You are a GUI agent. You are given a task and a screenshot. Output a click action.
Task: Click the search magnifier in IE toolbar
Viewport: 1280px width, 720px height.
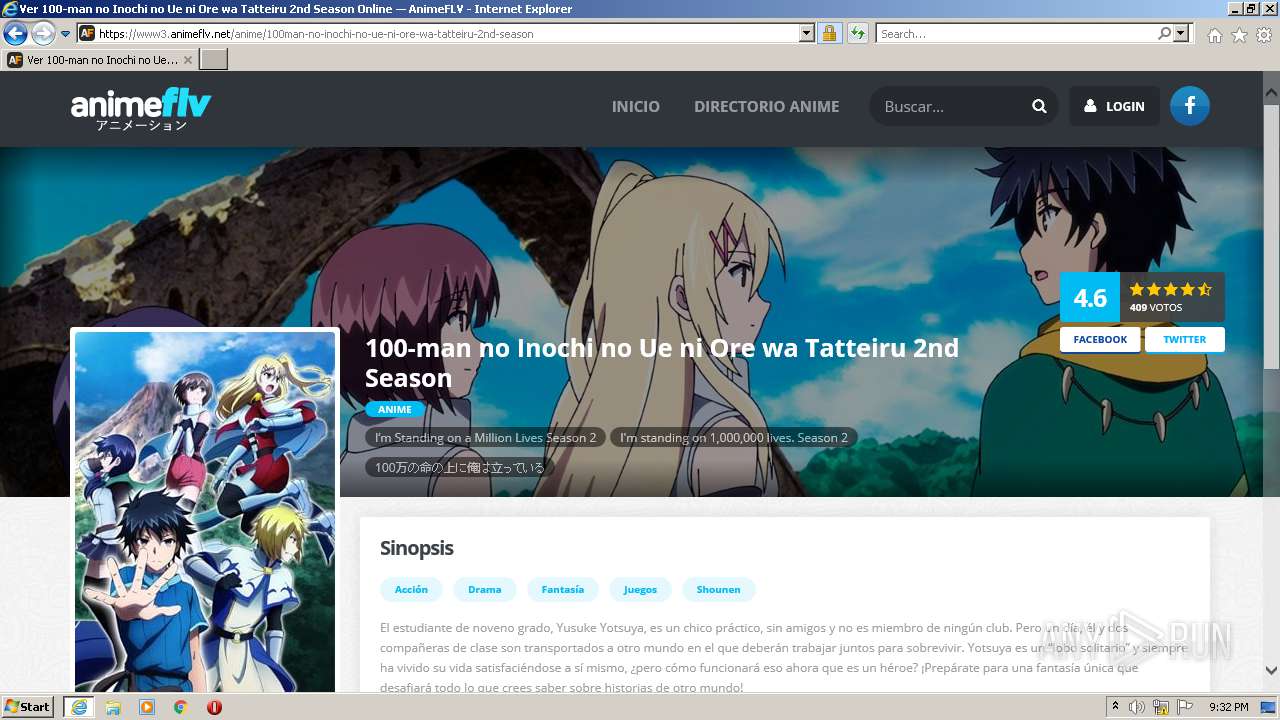(1164, 34)
